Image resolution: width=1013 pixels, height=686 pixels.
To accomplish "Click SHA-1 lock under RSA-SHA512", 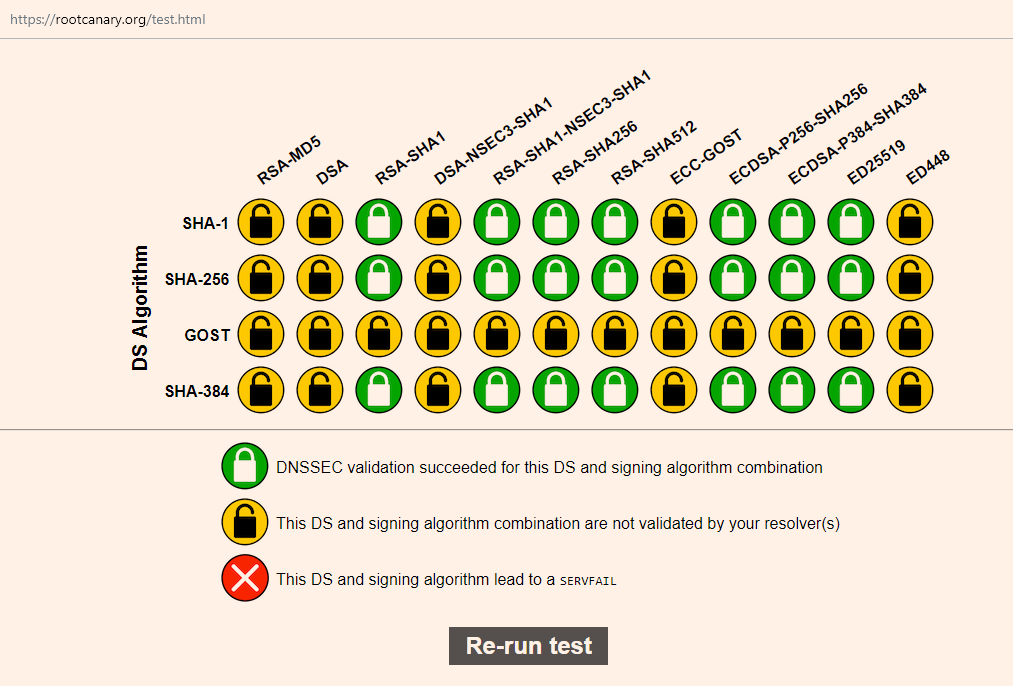I will pos(614,222).
